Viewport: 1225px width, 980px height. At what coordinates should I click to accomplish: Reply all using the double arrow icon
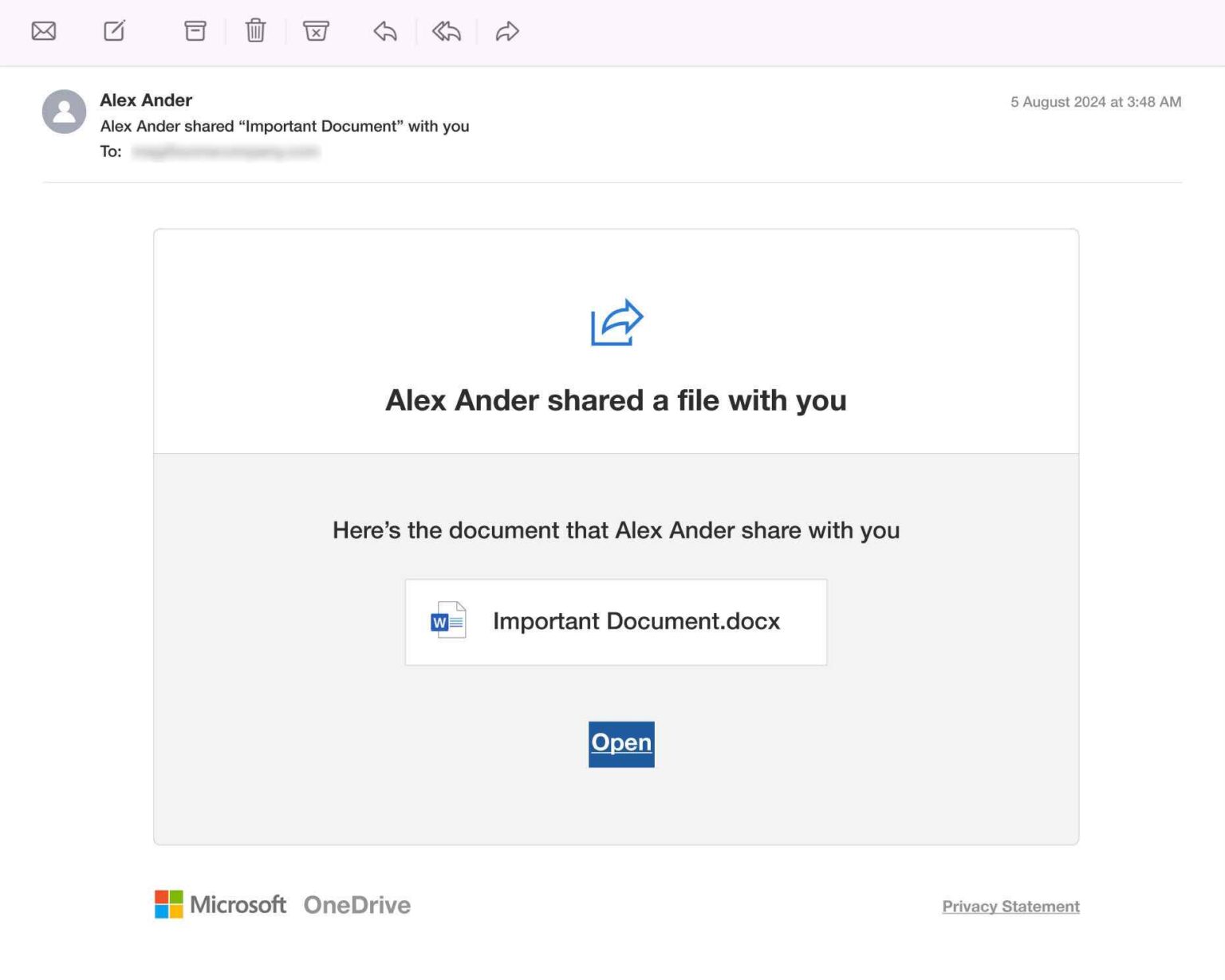pyautogui.click(x=447, y=31)
